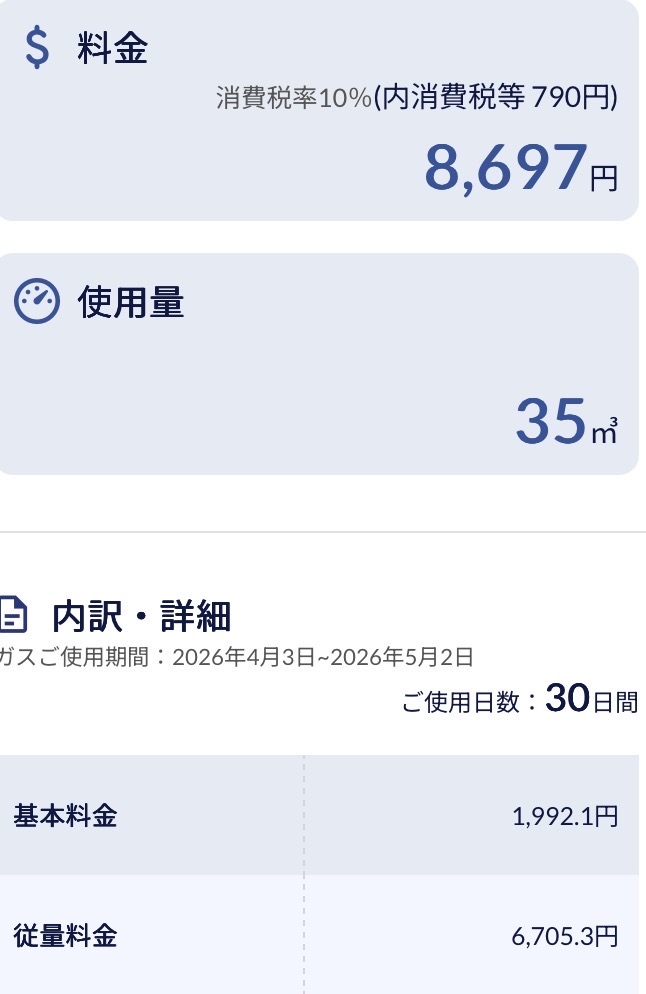Click the 6,705.3円 metered charge amount

pos(565,936)
